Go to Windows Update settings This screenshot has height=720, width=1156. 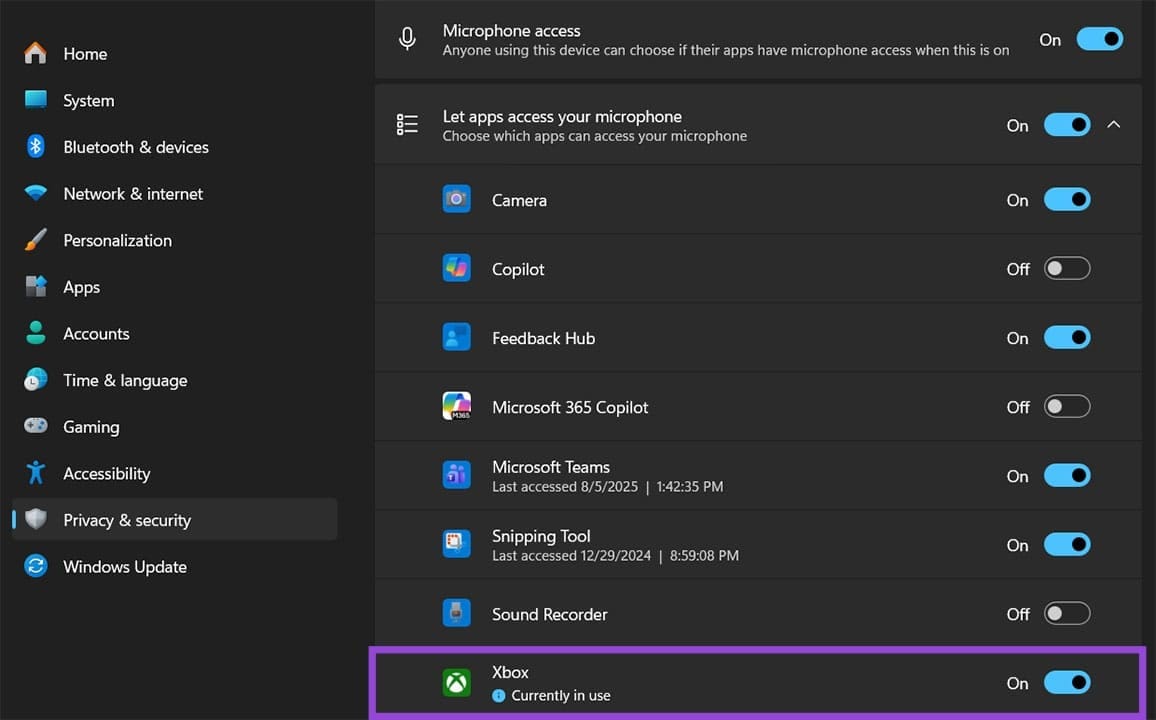coord(124,566)
